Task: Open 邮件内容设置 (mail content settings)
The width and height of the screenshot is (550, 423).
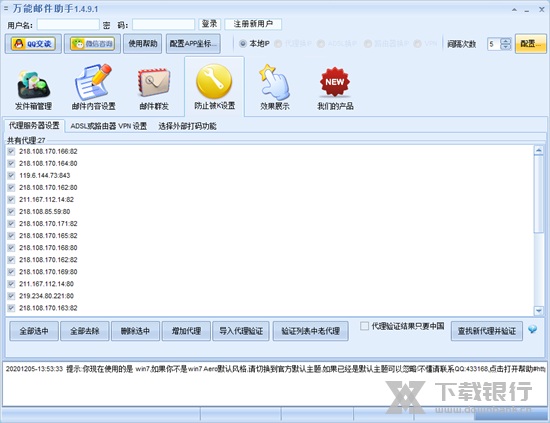Action: [x=93, y=88]
